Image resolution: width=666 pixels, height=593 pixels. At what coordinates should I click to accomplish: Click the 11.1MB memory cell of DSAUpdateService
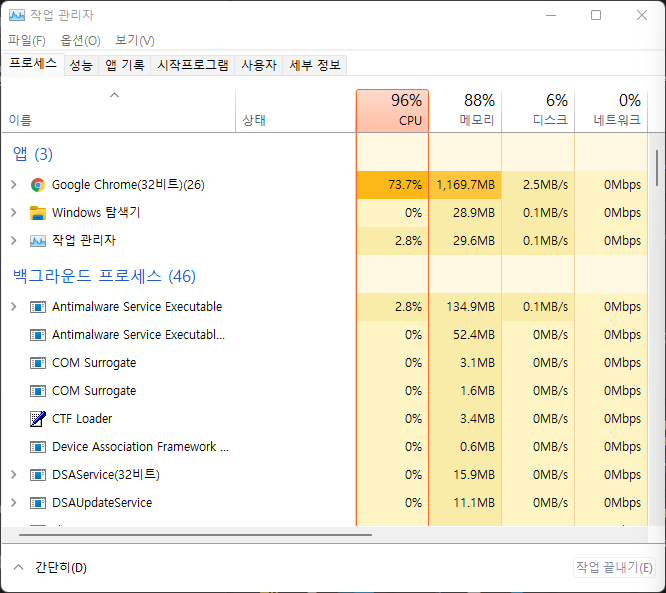[465, 503]
